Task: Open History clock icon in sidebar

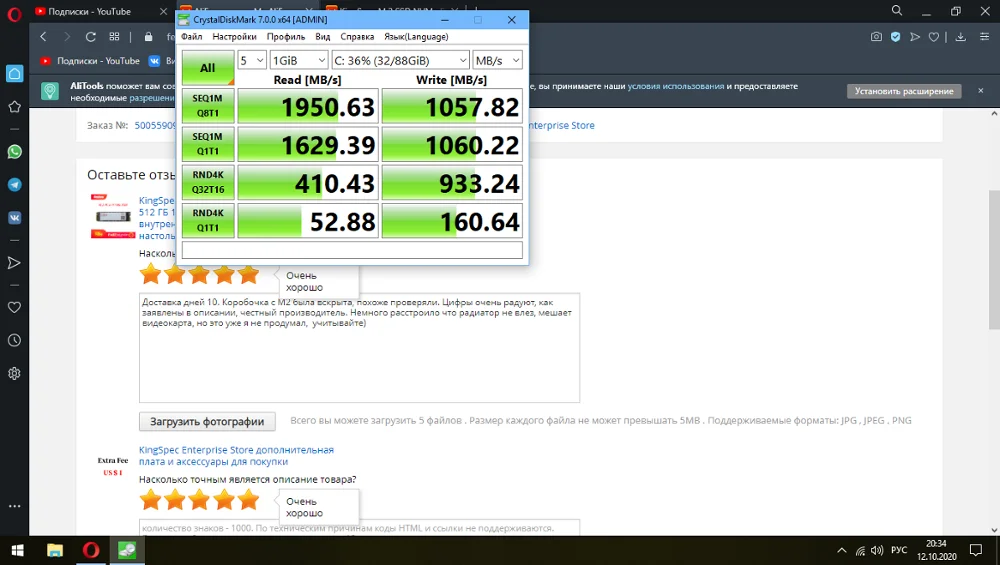Action: coord(14,341)
